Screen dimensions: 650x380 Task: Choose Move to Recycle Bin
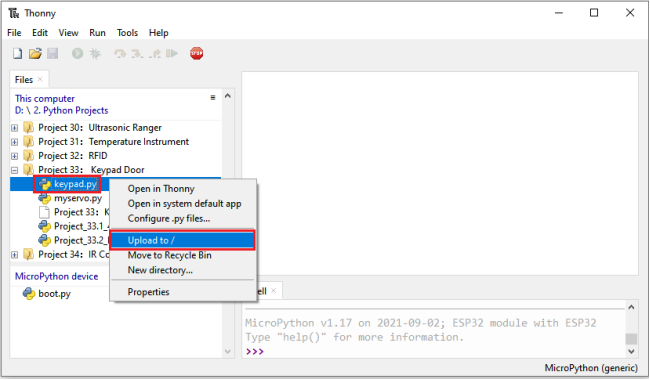click(x=183, y=255)
